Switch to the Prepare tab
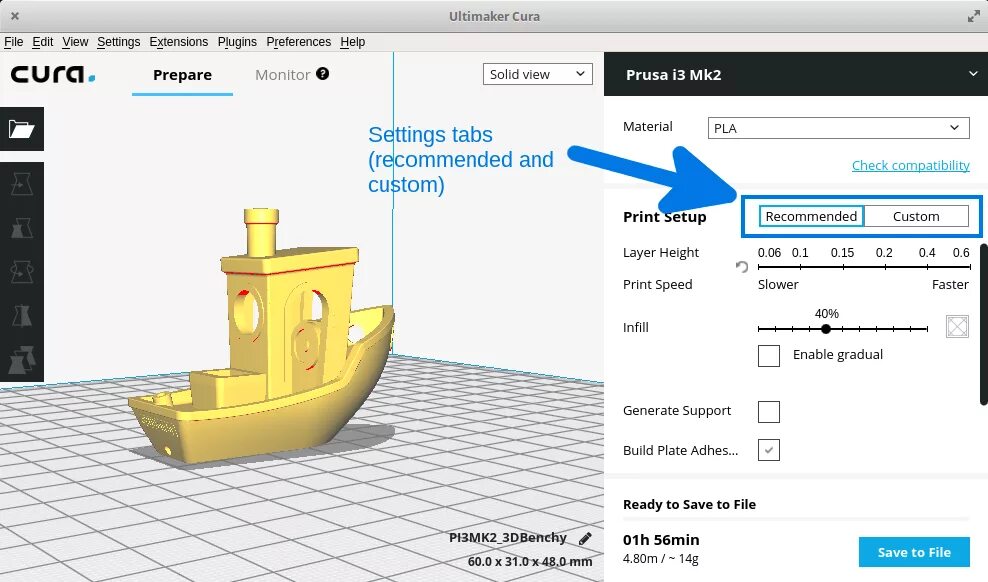 (182, 75)
